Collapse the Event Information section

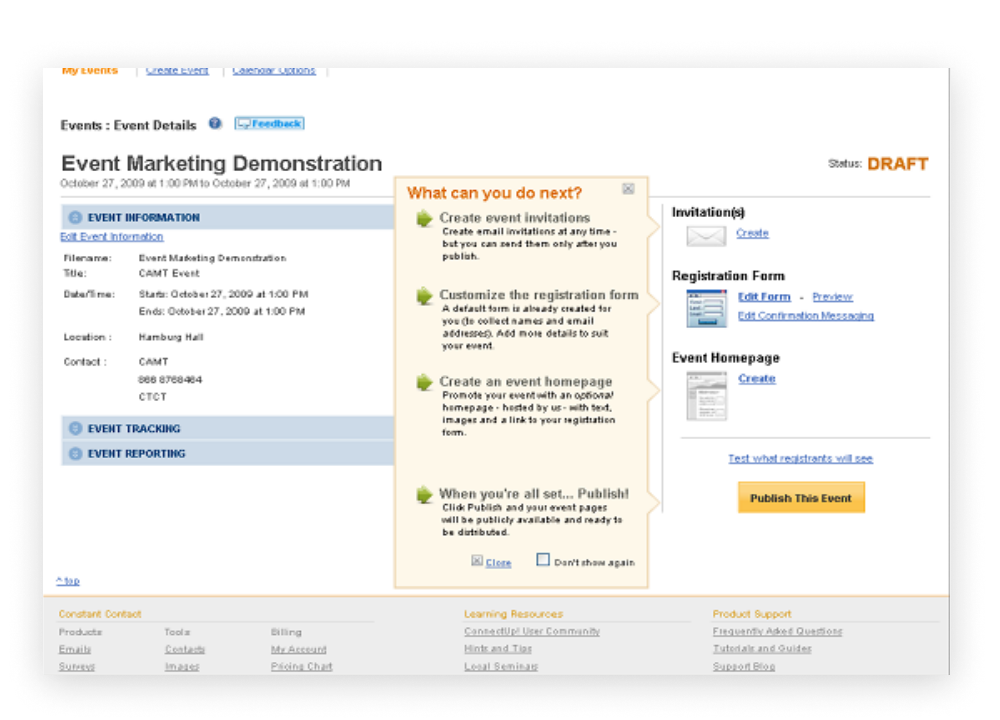point(75,217)
